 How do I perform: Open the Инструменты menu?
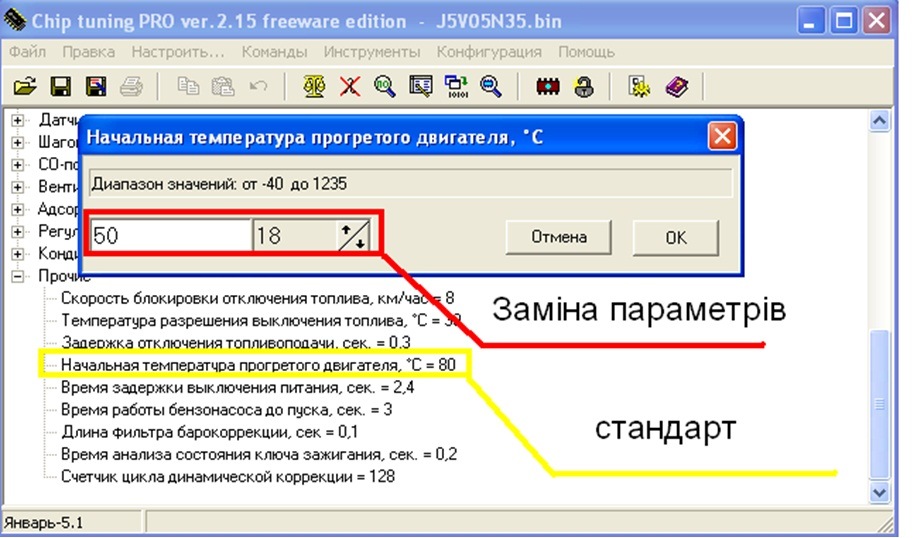372,51
